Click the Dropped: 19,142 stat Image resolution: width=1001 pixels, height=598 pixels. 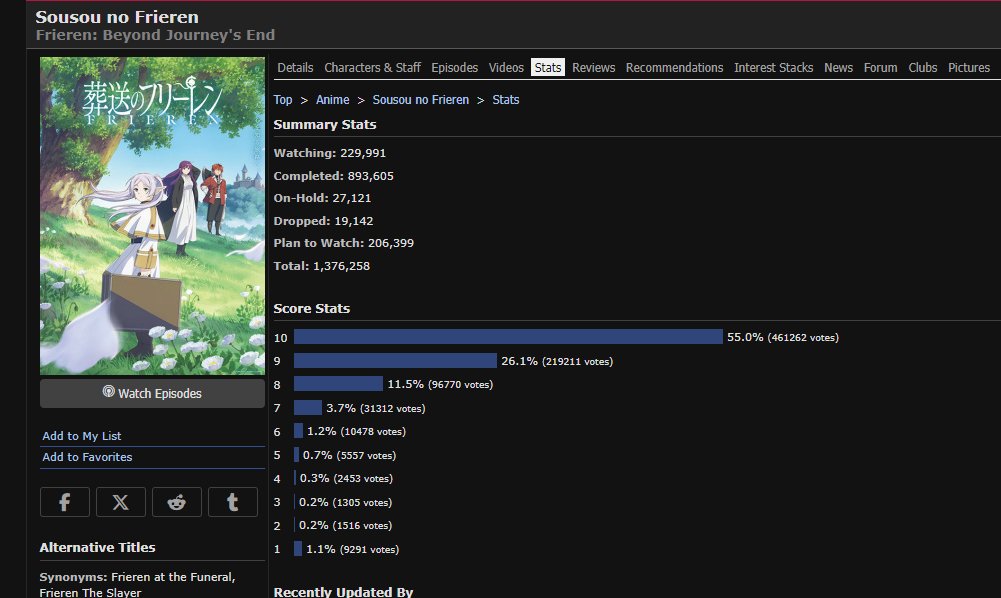(x=323, y=221)
